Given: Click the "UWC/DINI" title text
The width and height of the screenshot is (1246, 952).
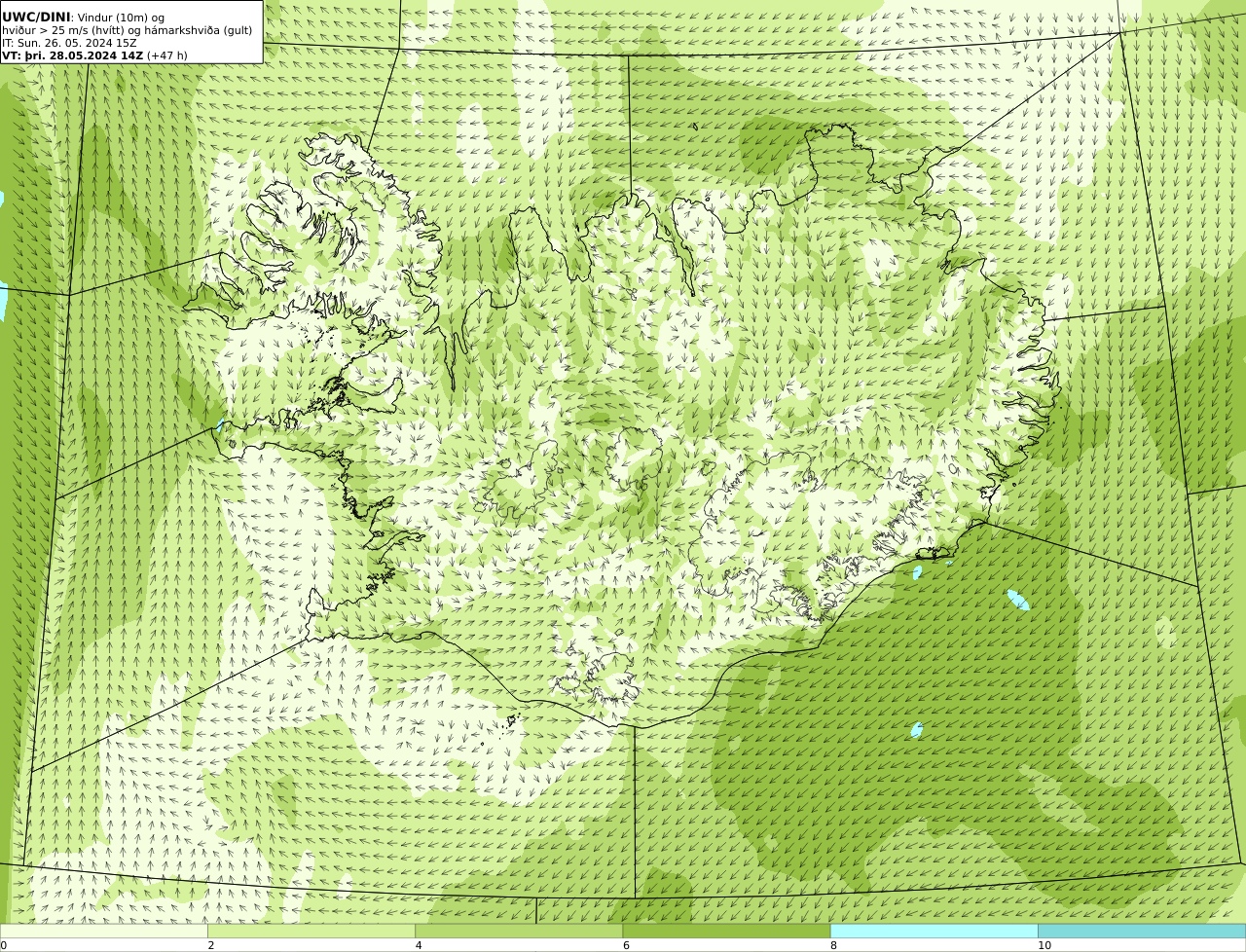Looking at the screenshot, I should 36,17.
